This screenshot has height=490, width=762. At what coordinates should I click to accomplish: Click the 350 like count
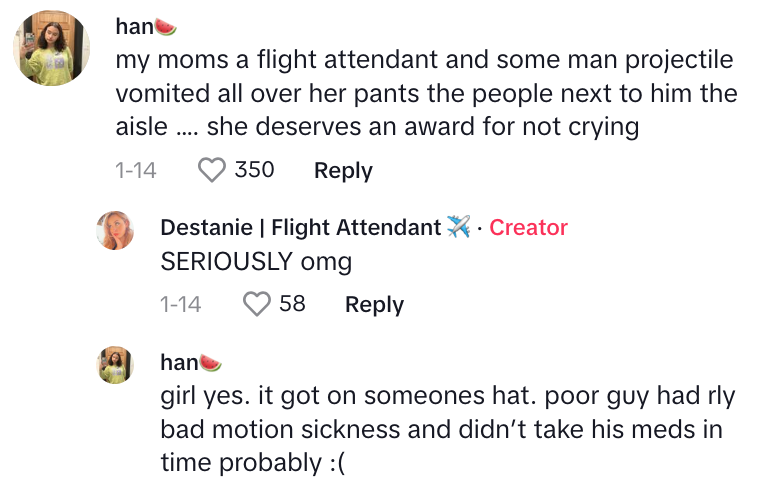point(254,170)
